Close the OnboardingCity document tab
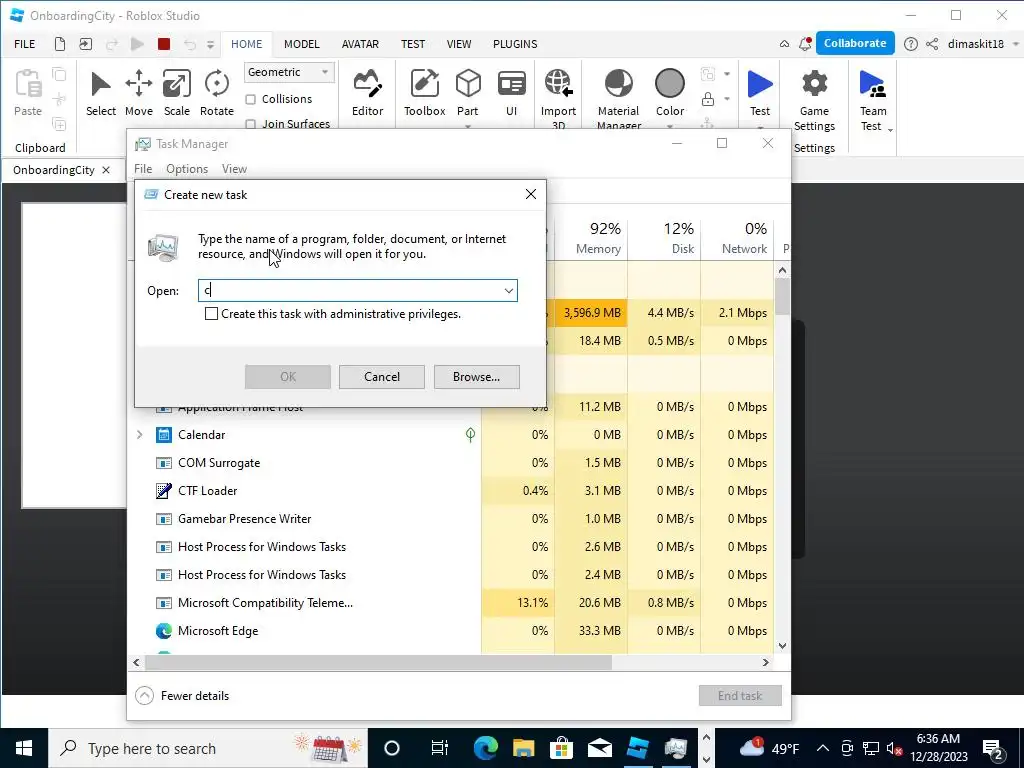This screenshot has height=768, width=1024. pyautogui.click(x=106, y=170)
